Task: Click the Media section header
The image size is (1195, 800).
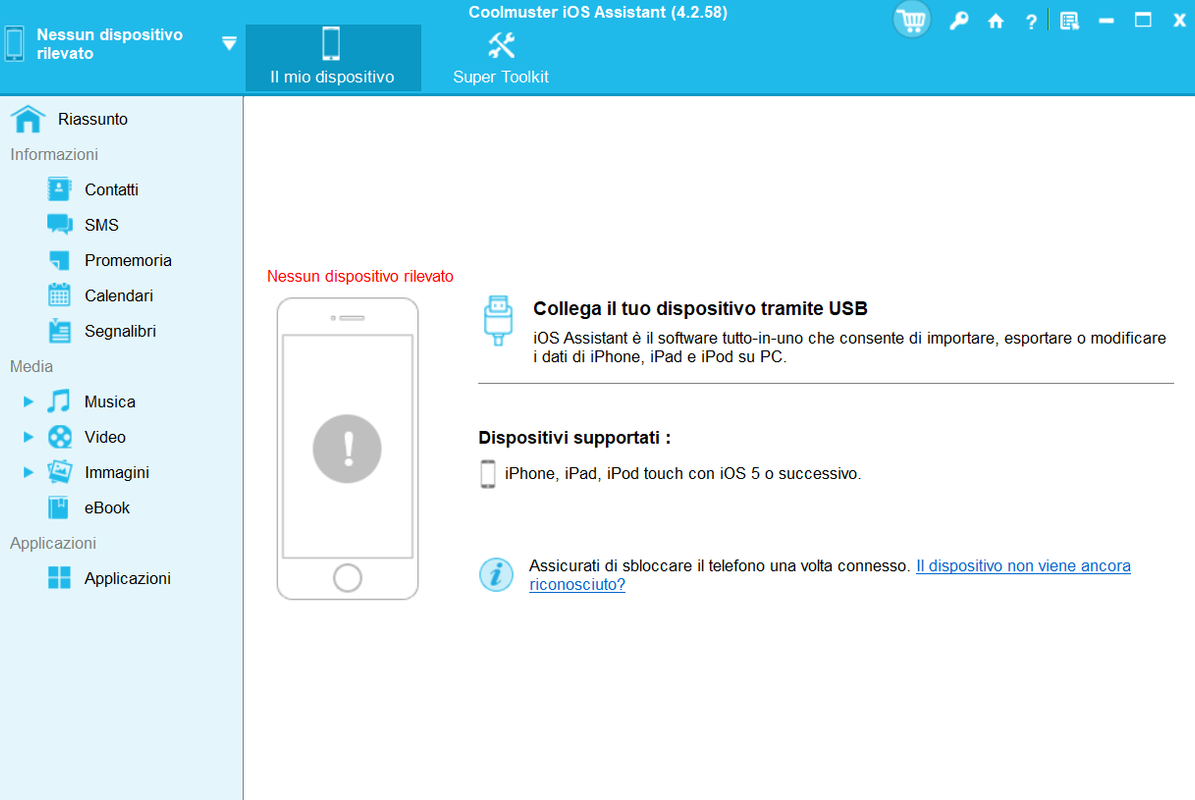Action: pyautogui.click(x=31, y=366)
